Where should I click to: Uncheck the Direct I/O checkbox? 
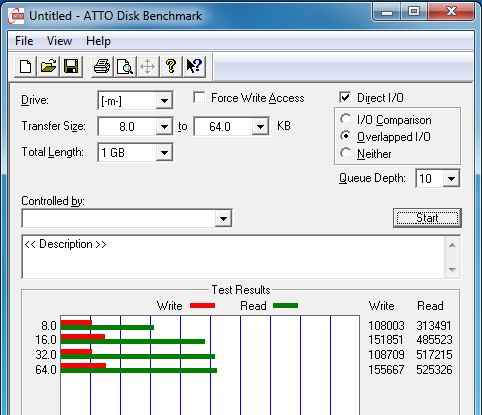click(x=345, y=98)
